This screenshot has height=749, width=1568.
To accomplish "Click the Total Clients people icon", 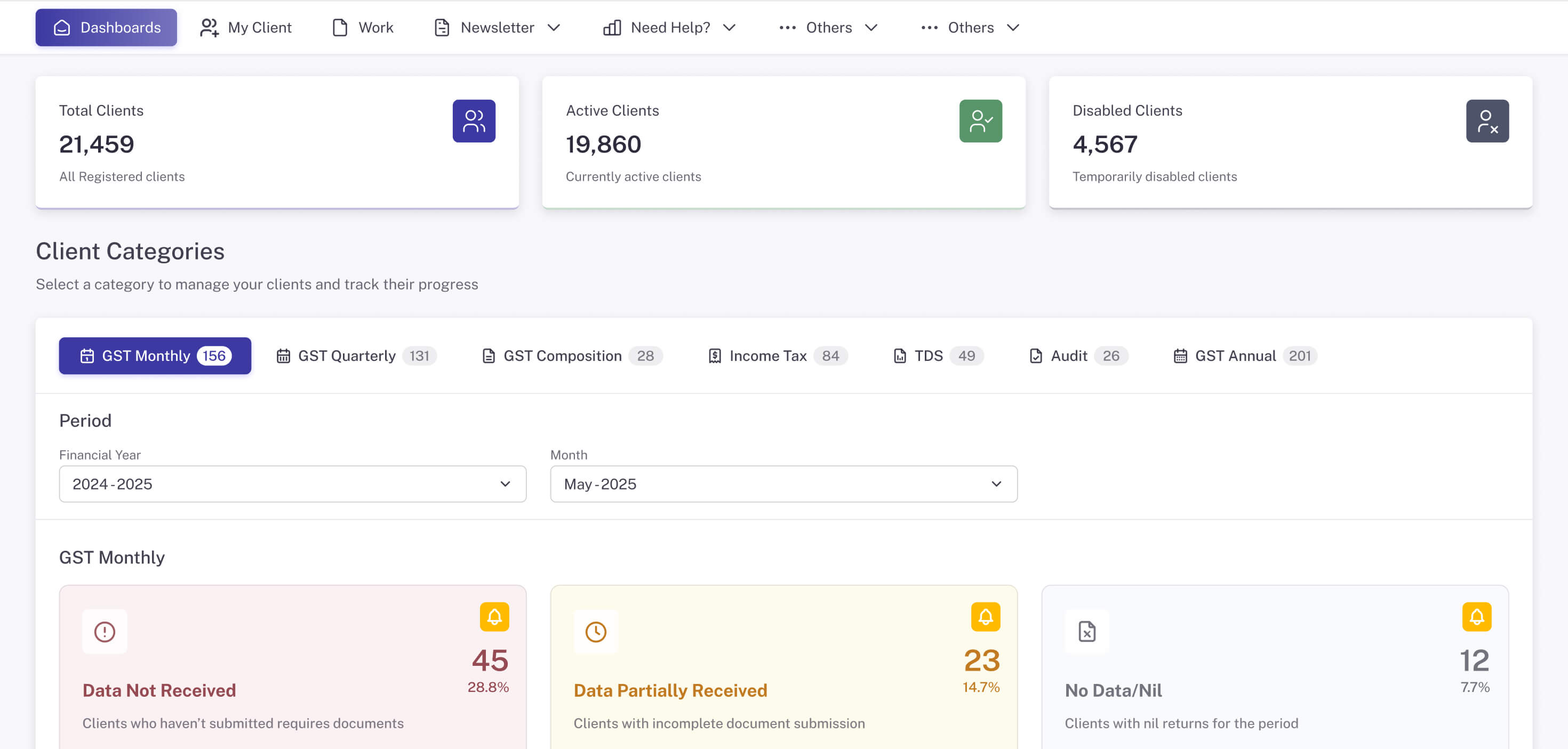I will [x=474, y=121].
